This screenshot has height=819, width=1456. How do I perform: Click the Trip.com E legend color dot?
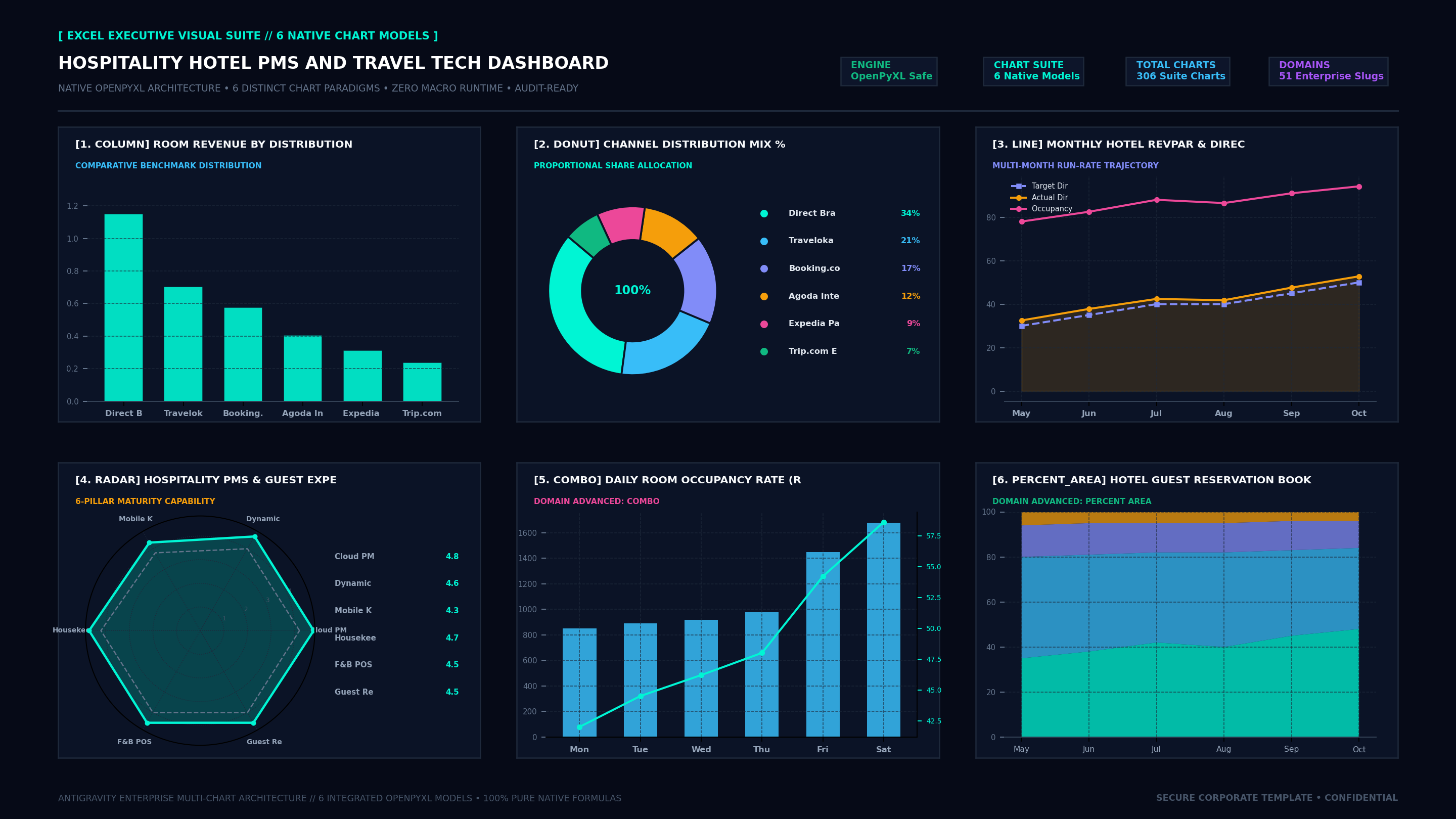point(764,351)
